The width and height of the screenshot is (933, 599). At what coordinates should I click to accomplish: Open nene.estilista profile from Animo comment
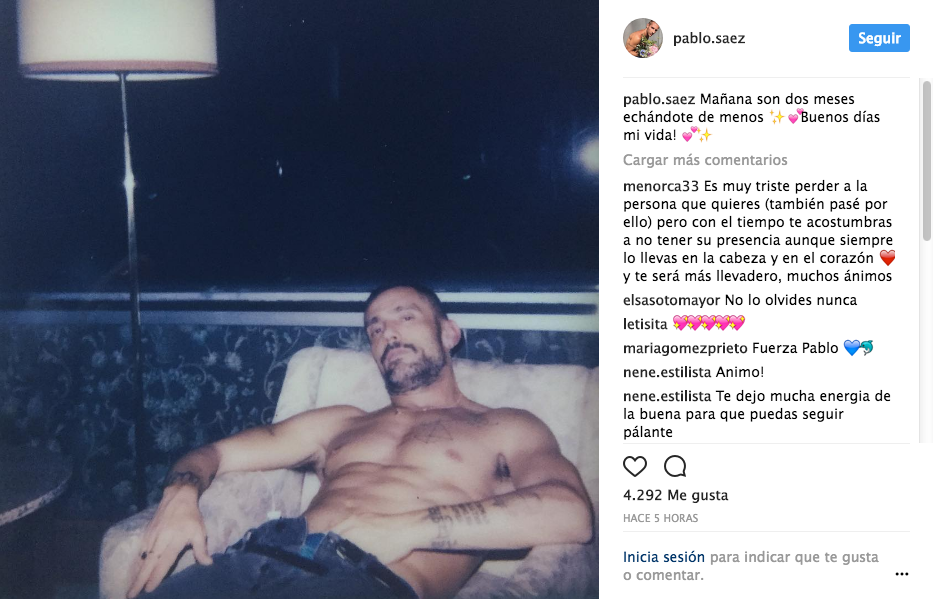667,372
